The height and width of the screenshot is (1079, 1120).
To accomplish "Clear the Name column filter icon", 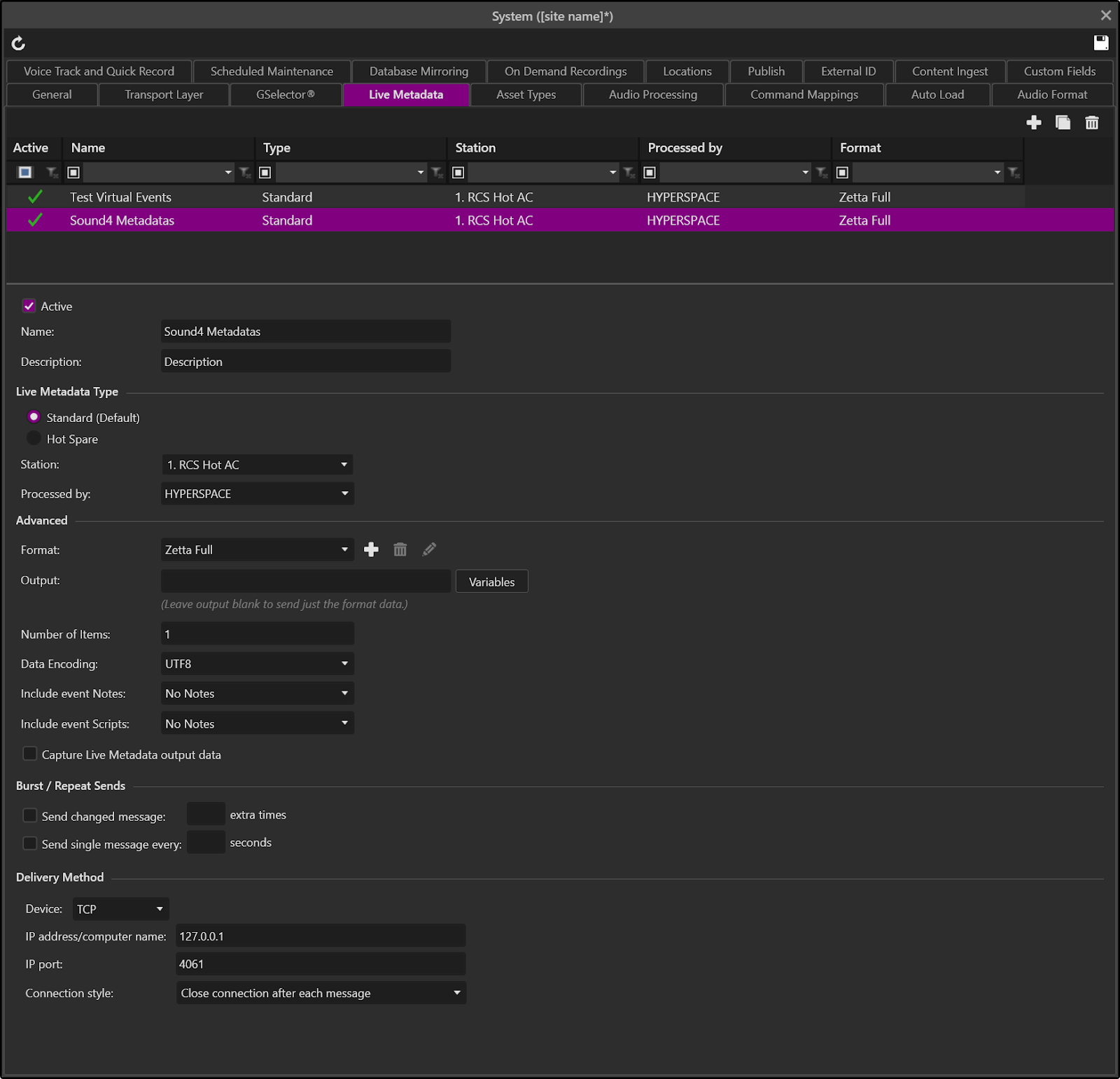I will pos(245,172).
